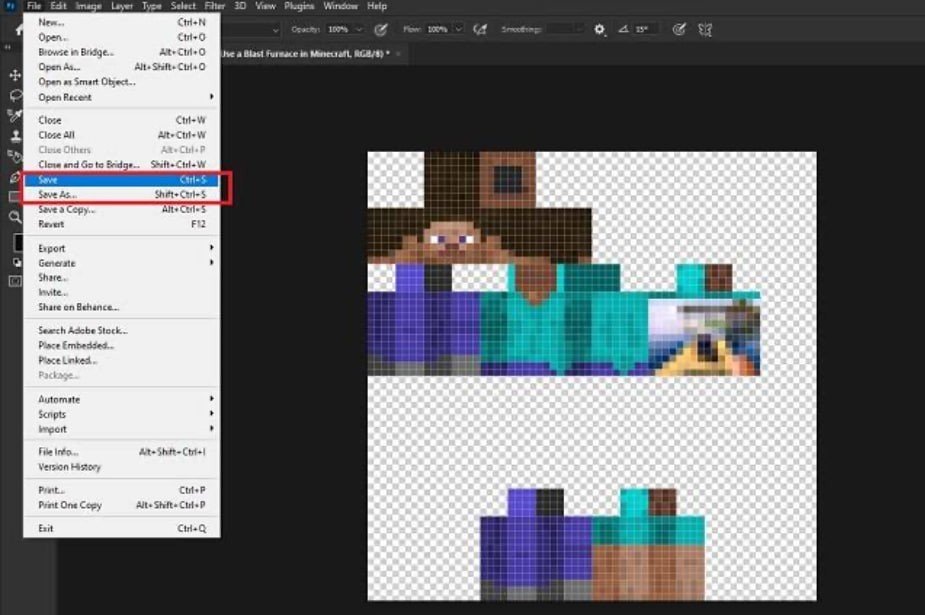
Task: Open the Plugins menu
Action: point(299,6)
